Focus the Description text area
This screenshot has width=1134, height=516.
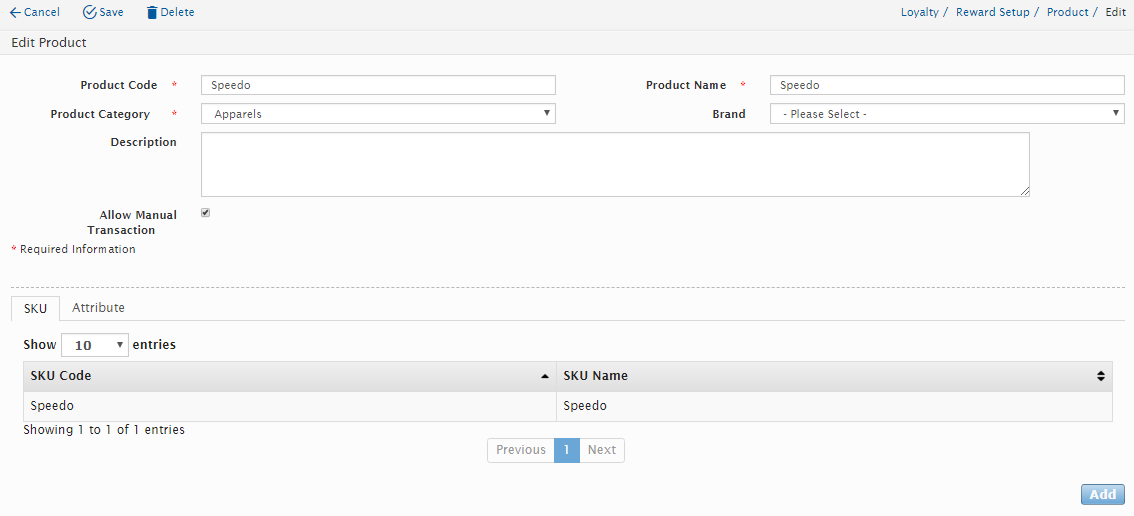[615, 165]
